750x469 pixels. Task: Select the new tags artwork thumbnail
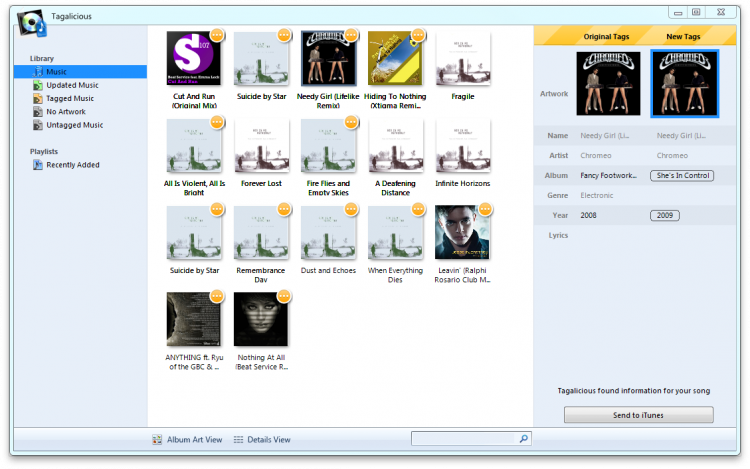coord(684,84)
